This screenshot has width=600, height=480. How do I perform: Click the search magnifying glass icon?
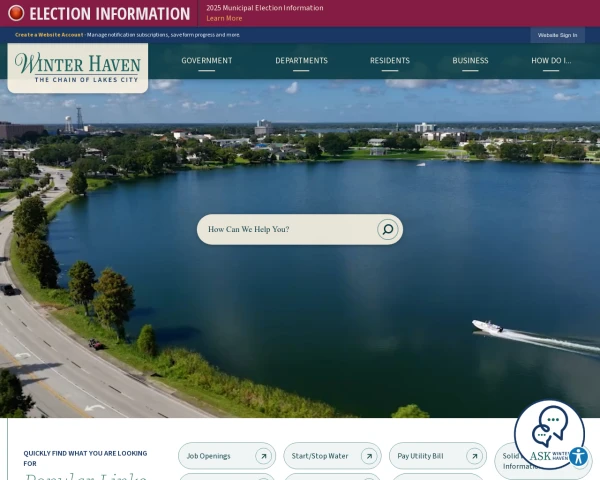click(387, 230)
